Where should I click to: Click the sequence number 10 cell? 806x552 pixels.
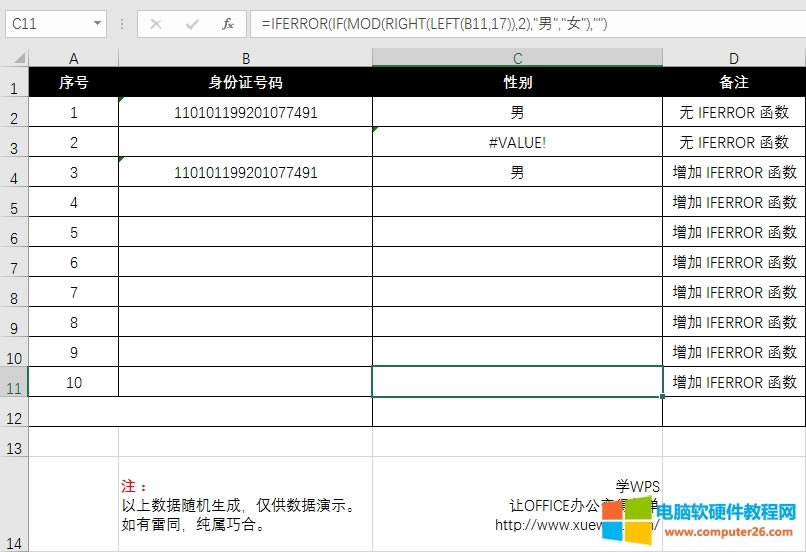click(74, 382)
